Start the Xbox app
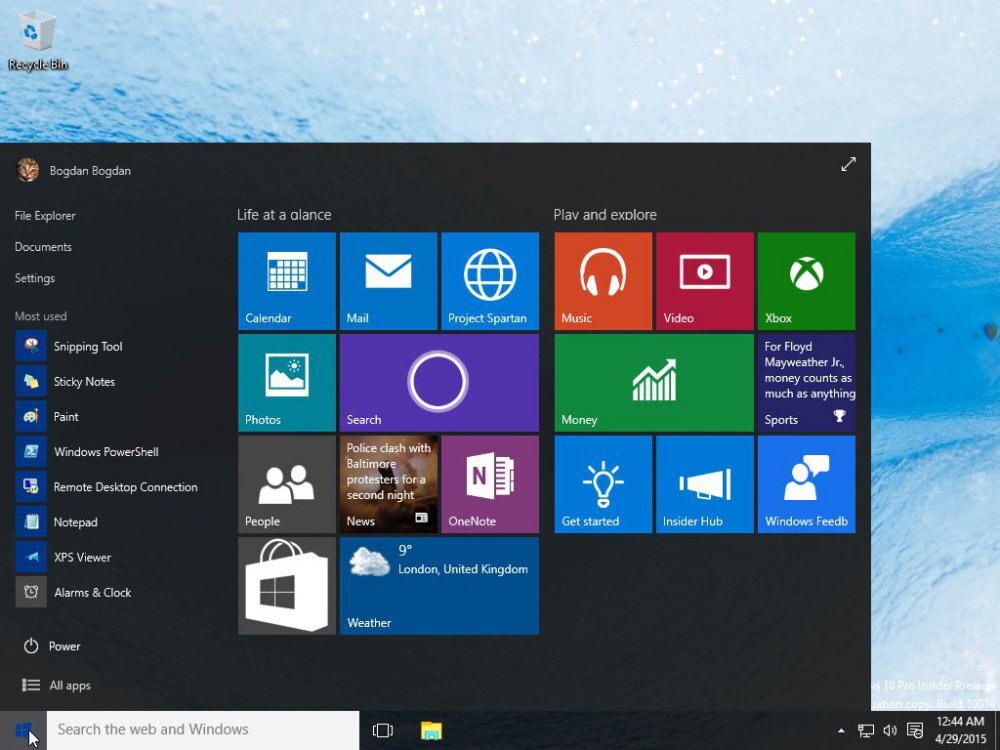Image resolution: width=1000 pixels, height=750 pixels. tap(806, 280)
